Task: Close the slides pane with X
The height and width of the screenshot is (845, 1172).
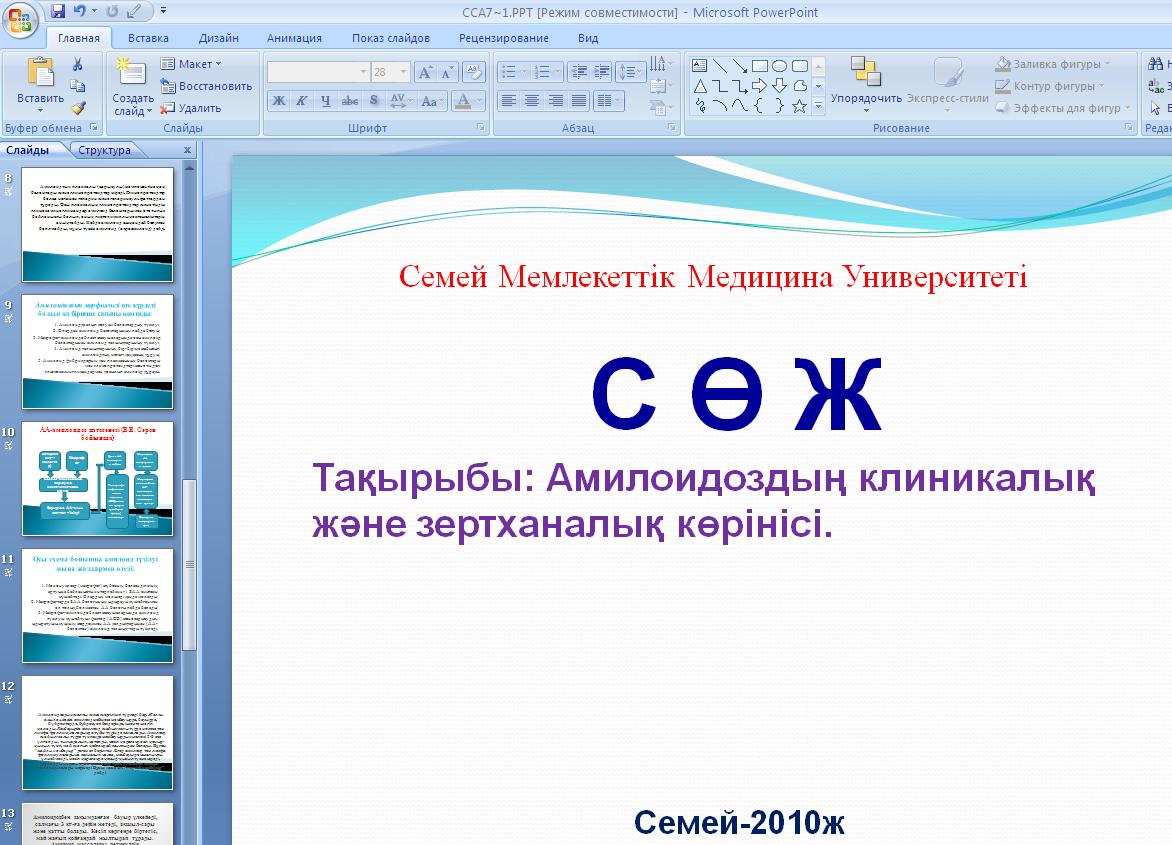Action: point(188,150)
